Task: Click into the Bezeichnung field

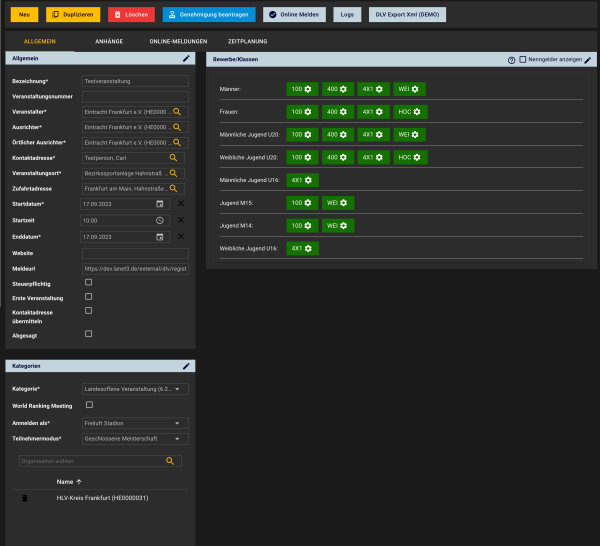Action: [x=135, y=81]
